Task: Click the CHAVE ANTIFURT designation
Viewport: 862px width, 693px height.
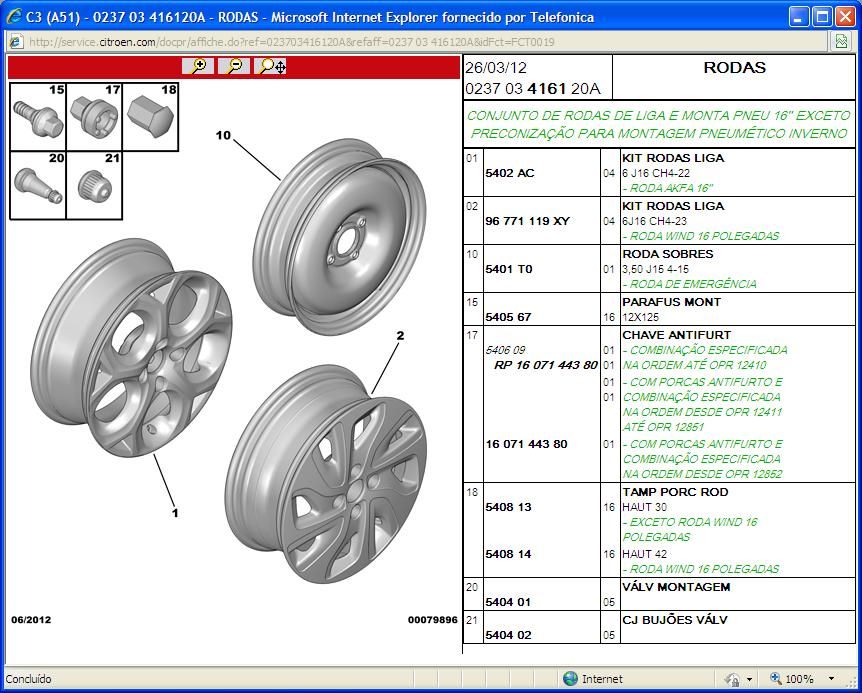Action: pyautogui.click(x=676, y=335)
